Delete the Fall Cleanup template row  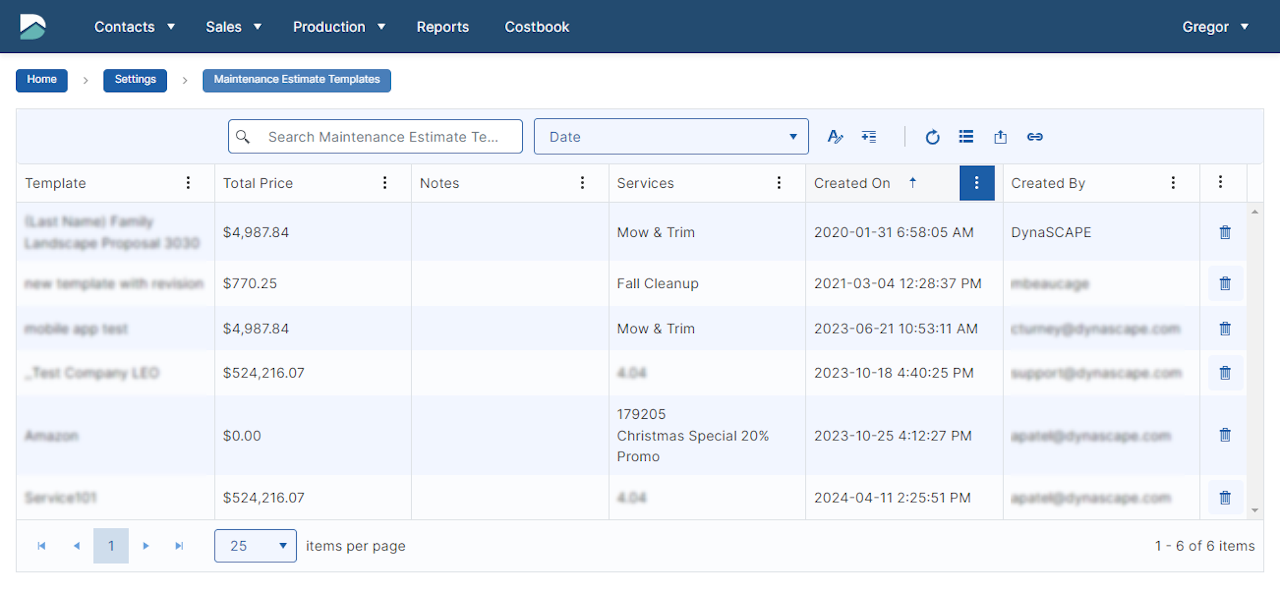1225,284
